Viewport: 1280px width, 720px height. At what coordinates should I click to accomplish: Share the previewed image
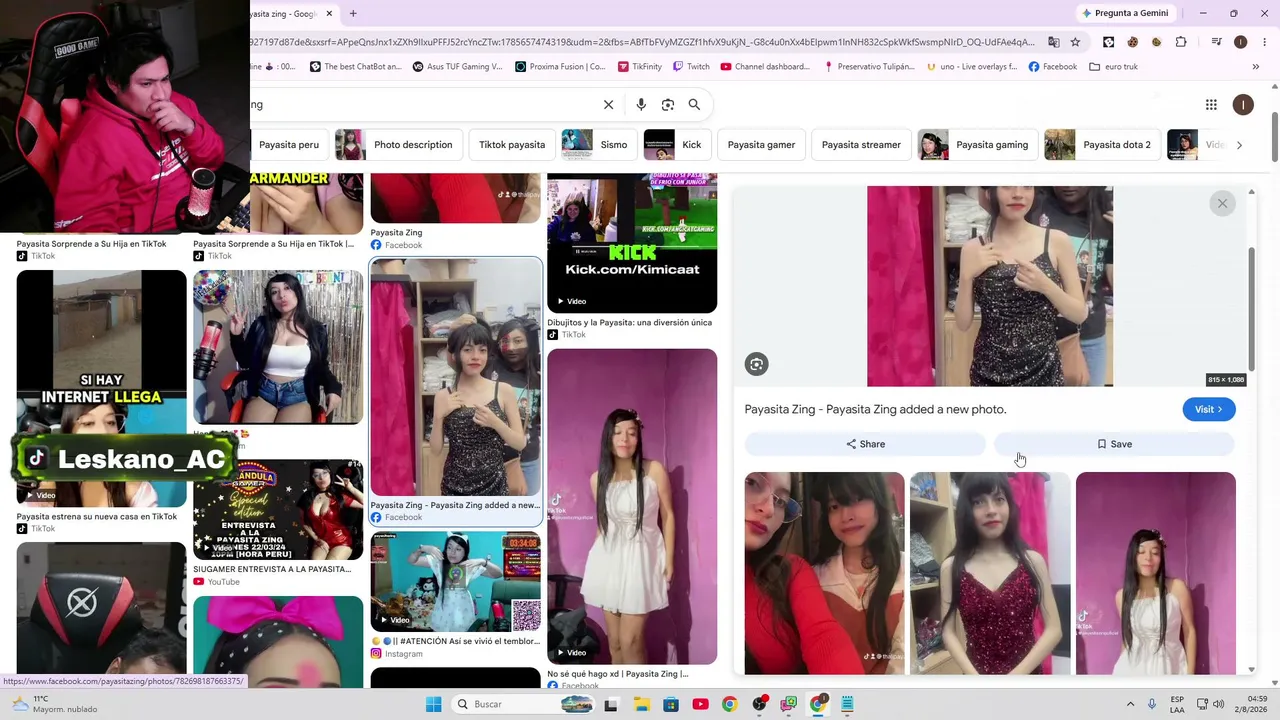(865, 444)
